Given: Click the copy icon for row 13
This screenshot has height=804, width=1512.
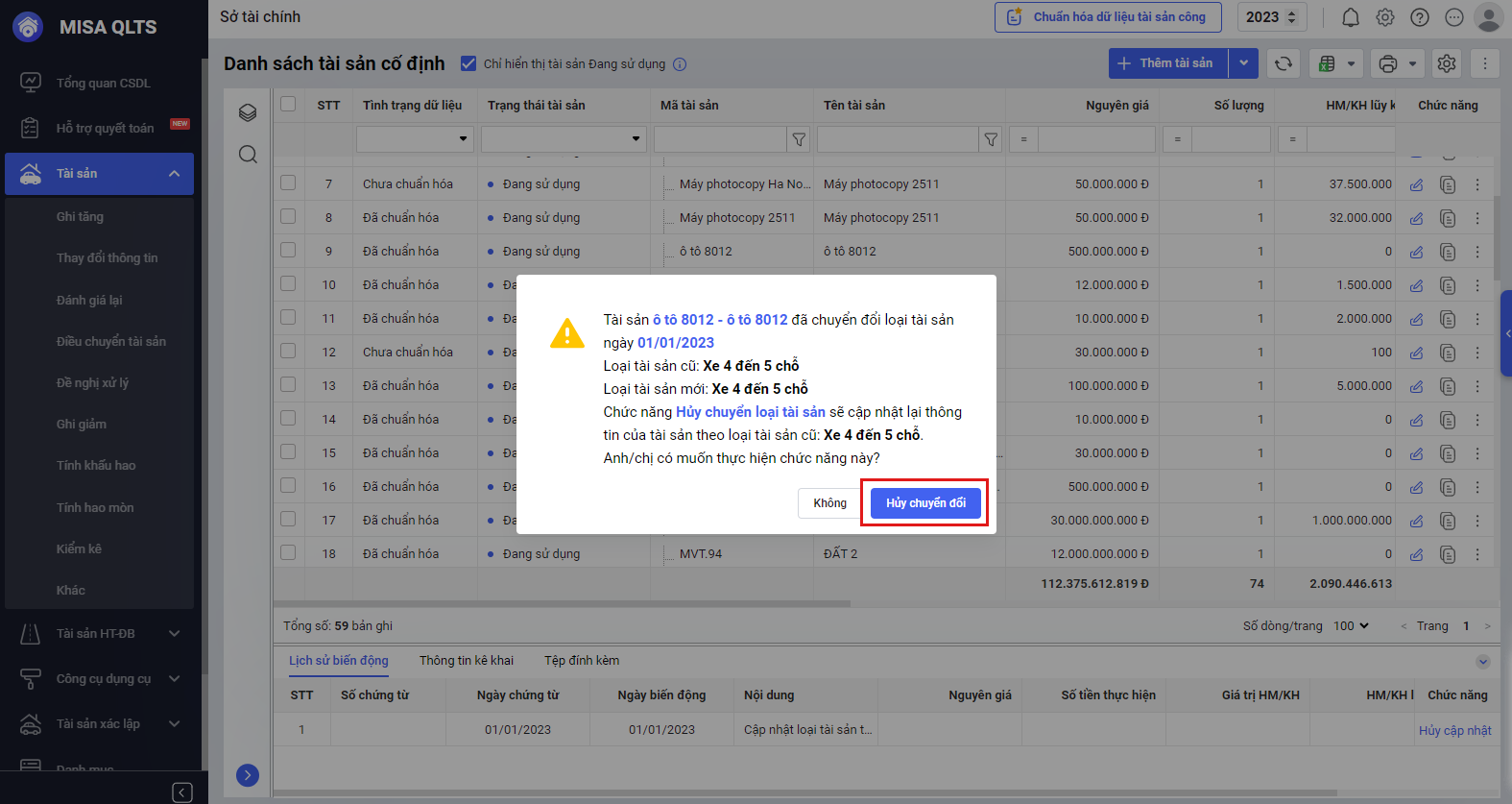Looking at the screenshot, I should tap(1448, 386).
